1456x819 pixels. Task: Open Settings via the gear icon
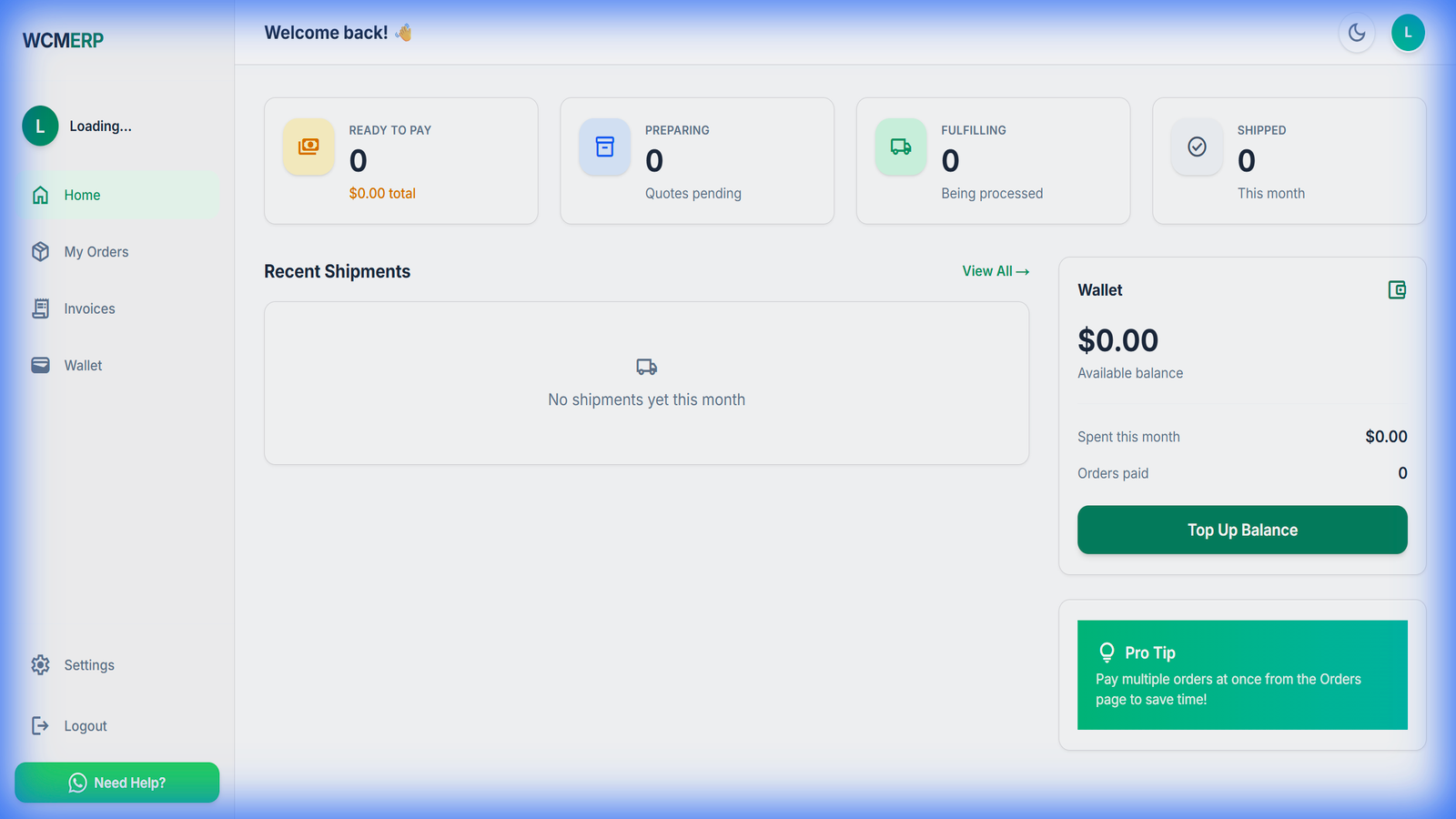tap(40, 664)
